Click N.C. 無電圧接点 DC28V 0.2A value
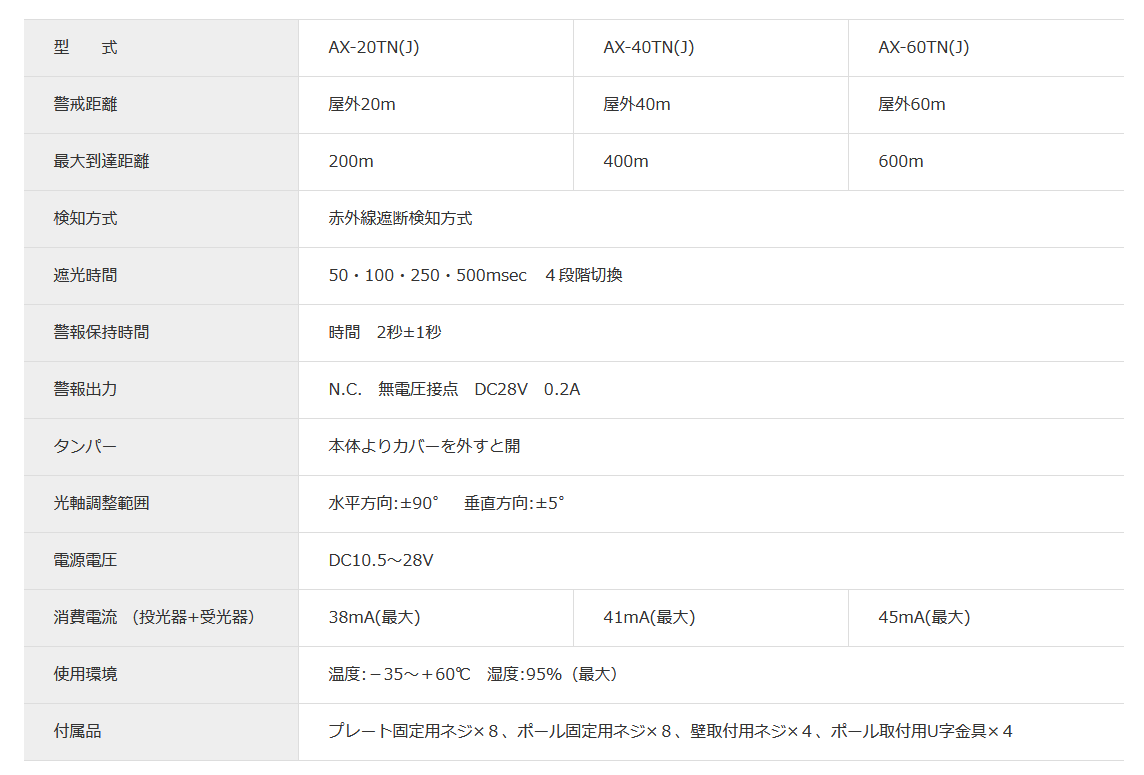Screen dimensions: 1144x775 click(455, 389)
